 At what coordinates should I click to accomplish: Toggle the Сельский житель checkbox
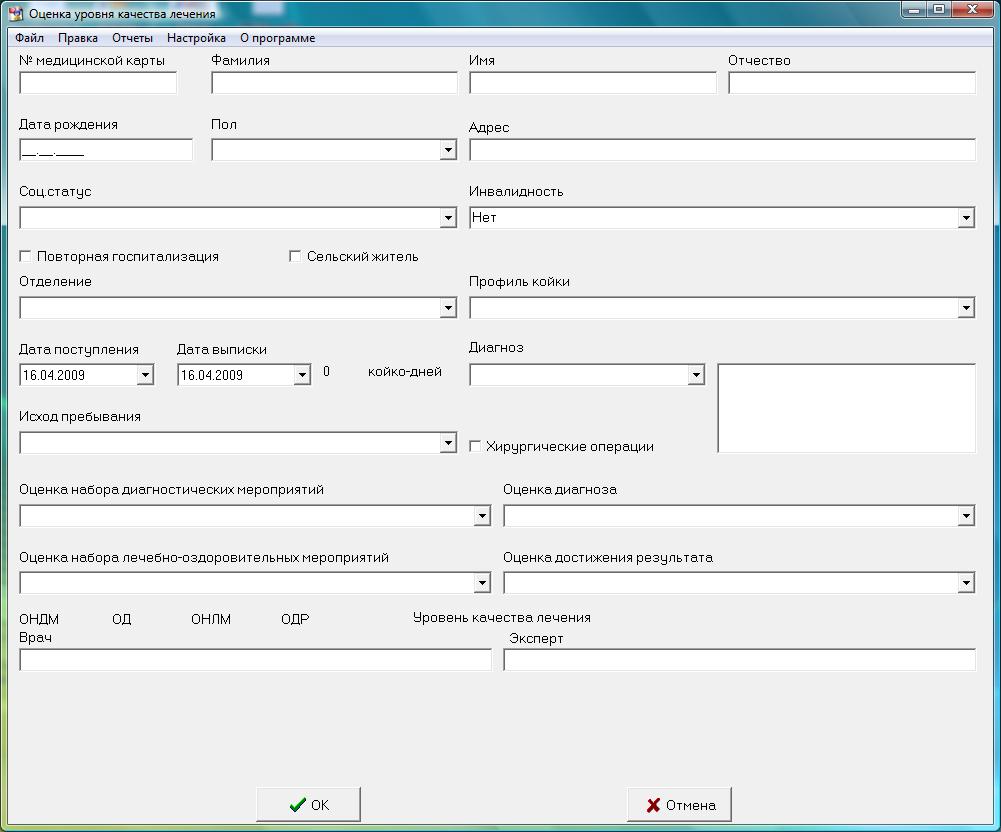click(295, 256)
